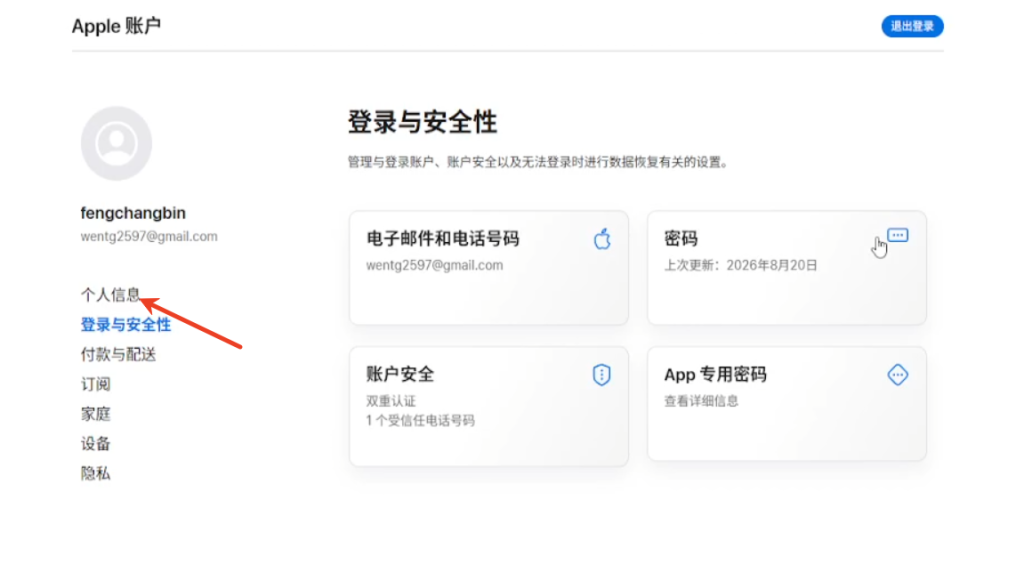The image size is (1024, 565).
Task: Select 登录与安全性 in the sidebar
Action: pos(125,325)
